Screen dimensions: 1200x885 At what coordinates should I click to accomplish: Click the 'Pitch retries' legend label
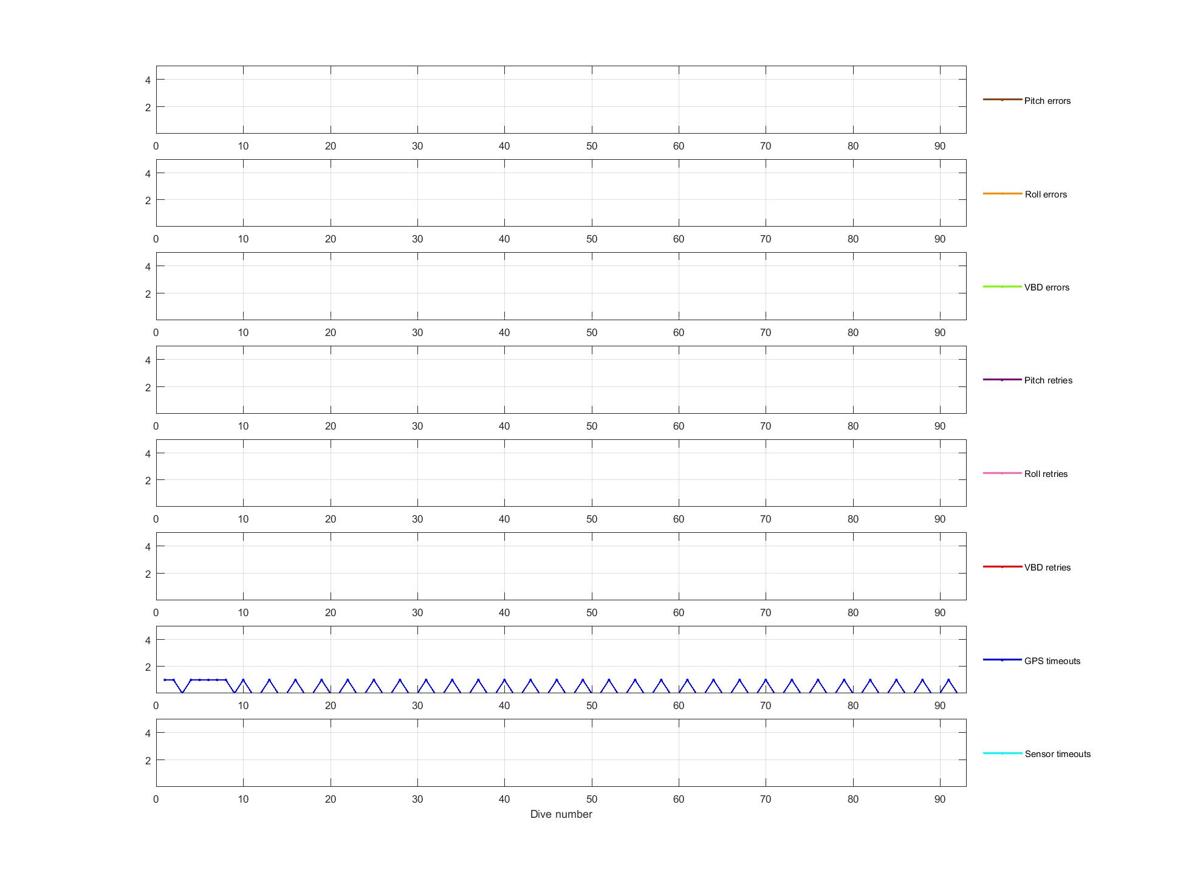[1048, 380]
